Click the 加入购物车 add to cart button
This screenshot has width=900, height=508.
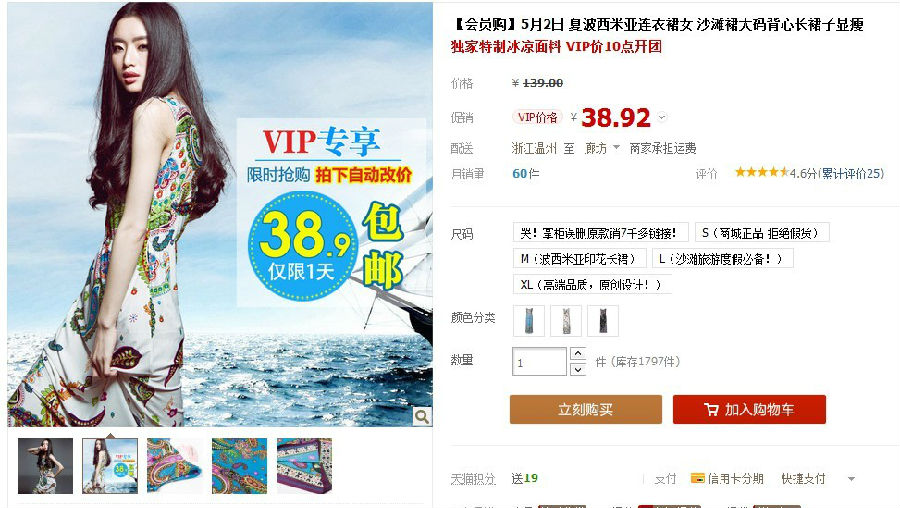(749, 409)
